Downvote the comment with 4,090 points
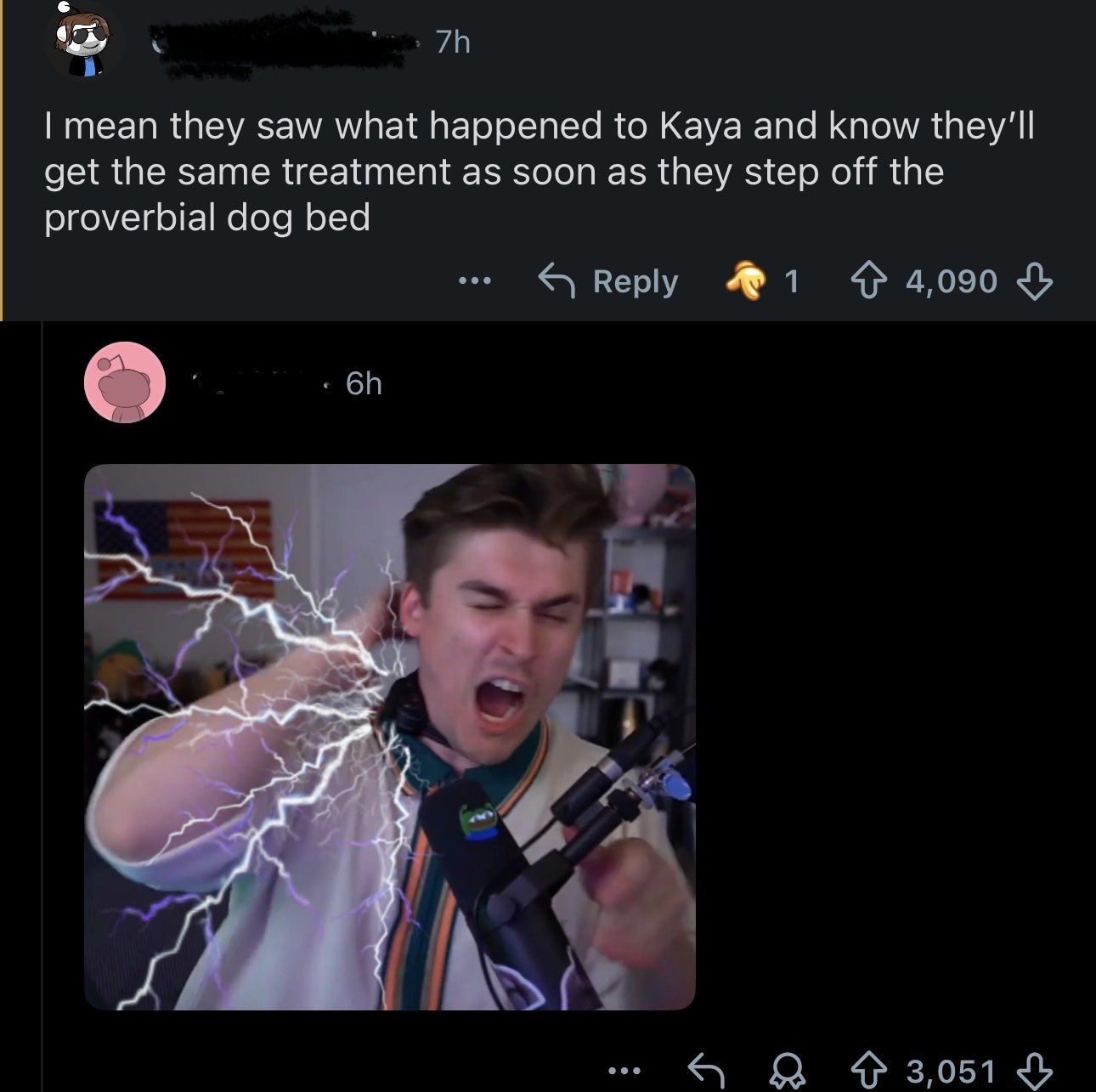Screen dimensions: 1096x1092 [1035, 281]
